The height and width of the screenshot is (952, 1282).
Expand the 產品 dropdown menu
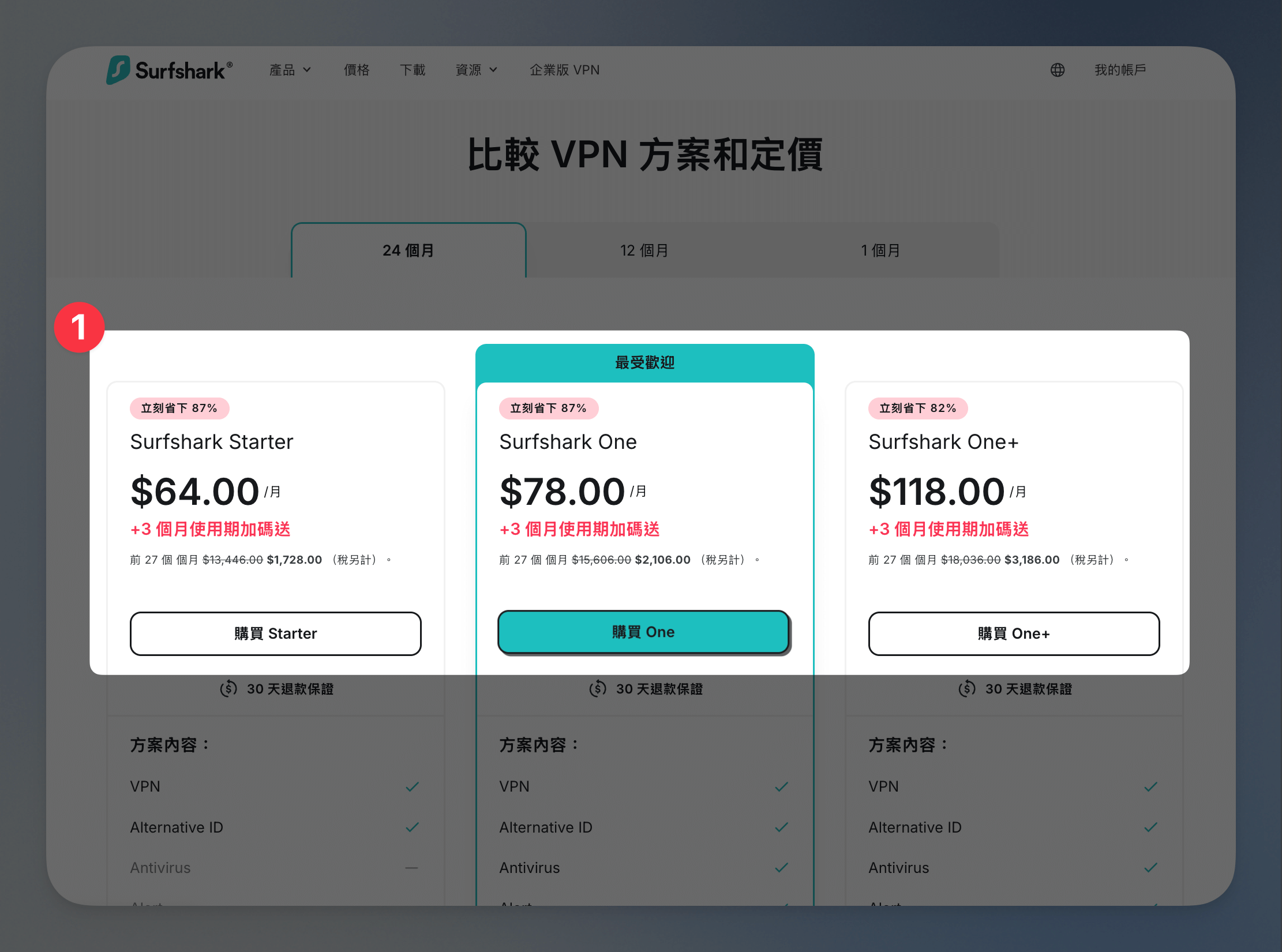pyautogui.click(x=290, y=70)
